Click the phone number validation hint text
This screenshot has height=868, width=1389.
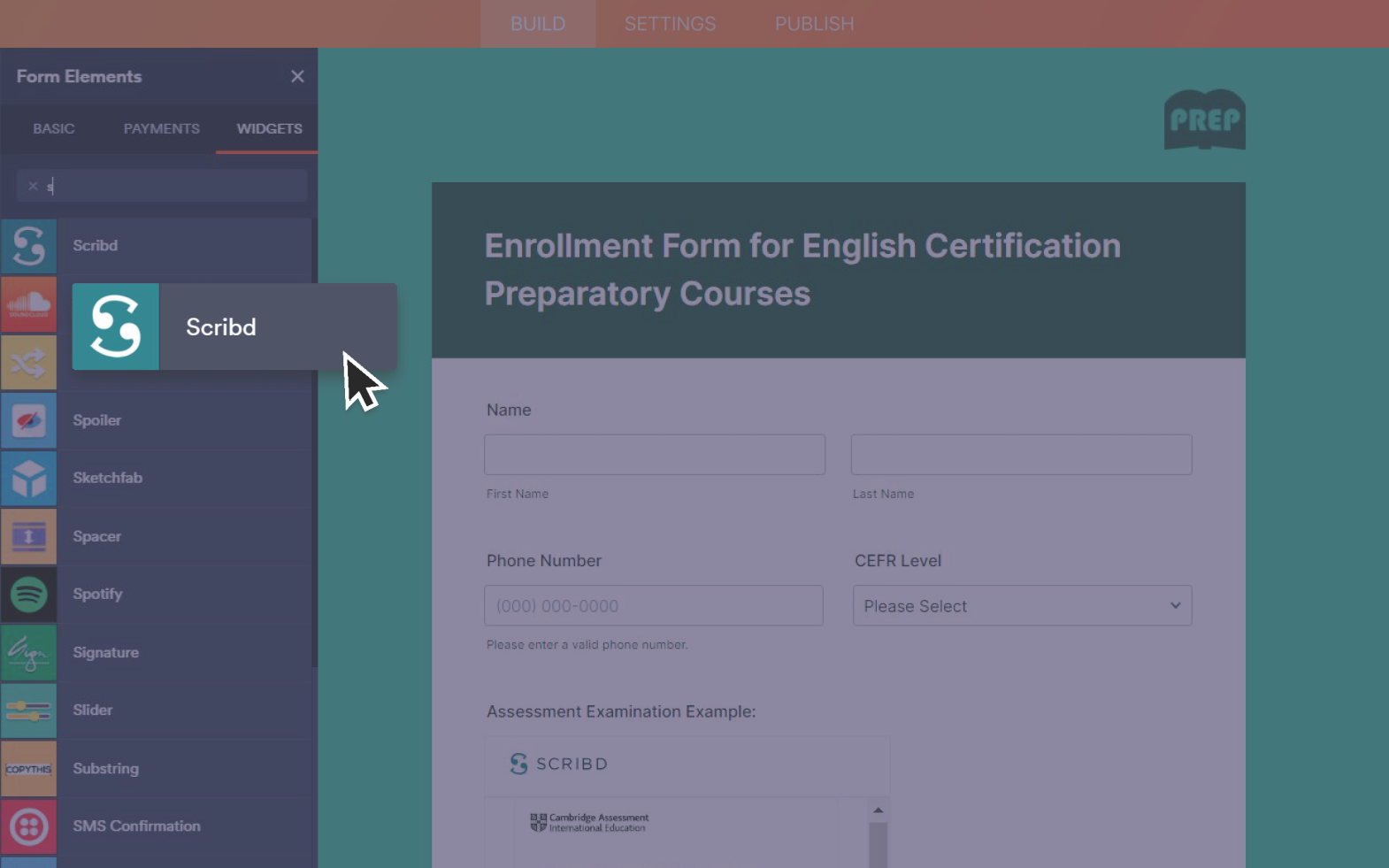(x=587, y=645)
